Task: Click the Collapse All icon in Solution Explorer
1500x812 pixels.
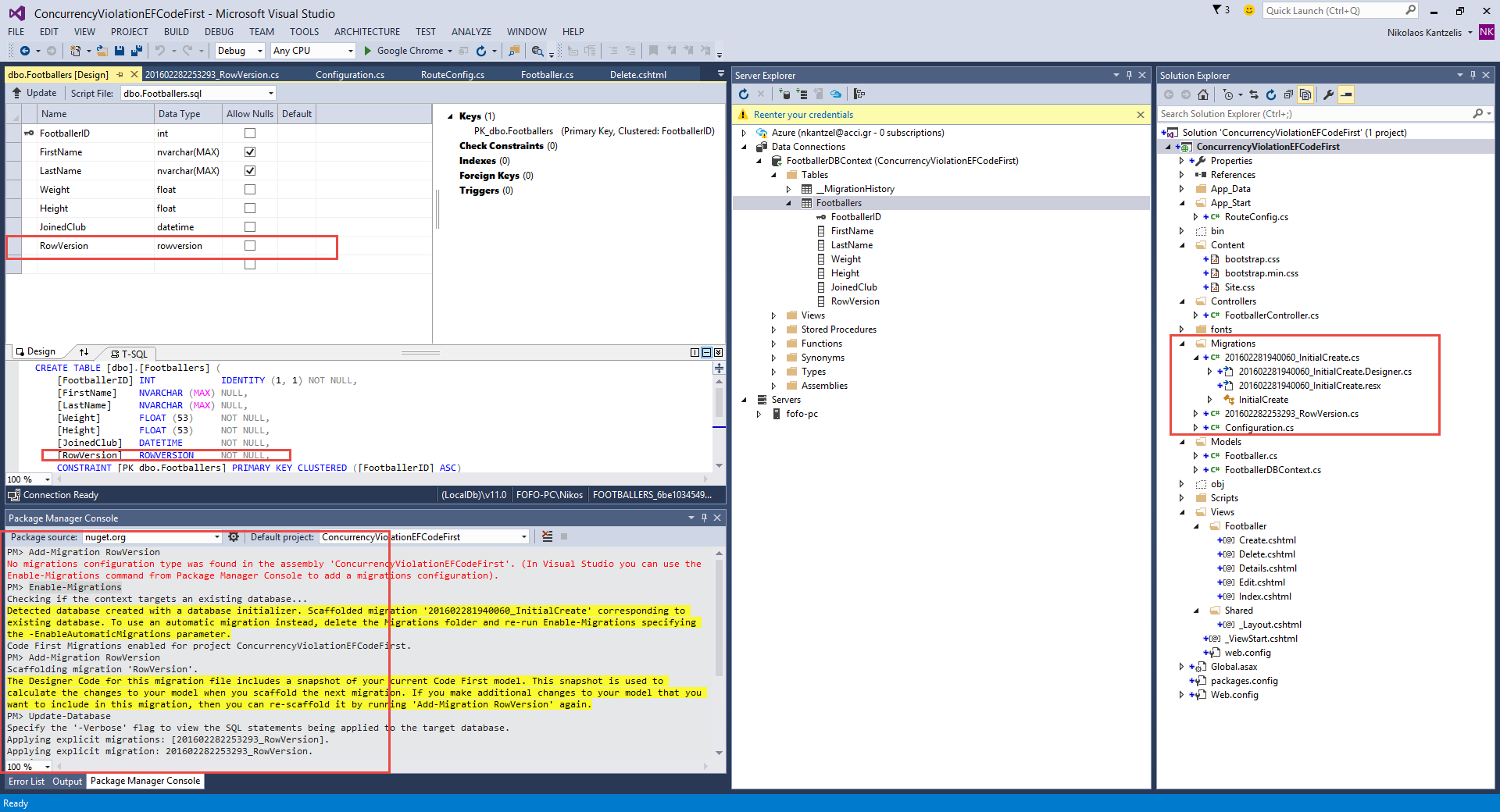Action: 1288,94
